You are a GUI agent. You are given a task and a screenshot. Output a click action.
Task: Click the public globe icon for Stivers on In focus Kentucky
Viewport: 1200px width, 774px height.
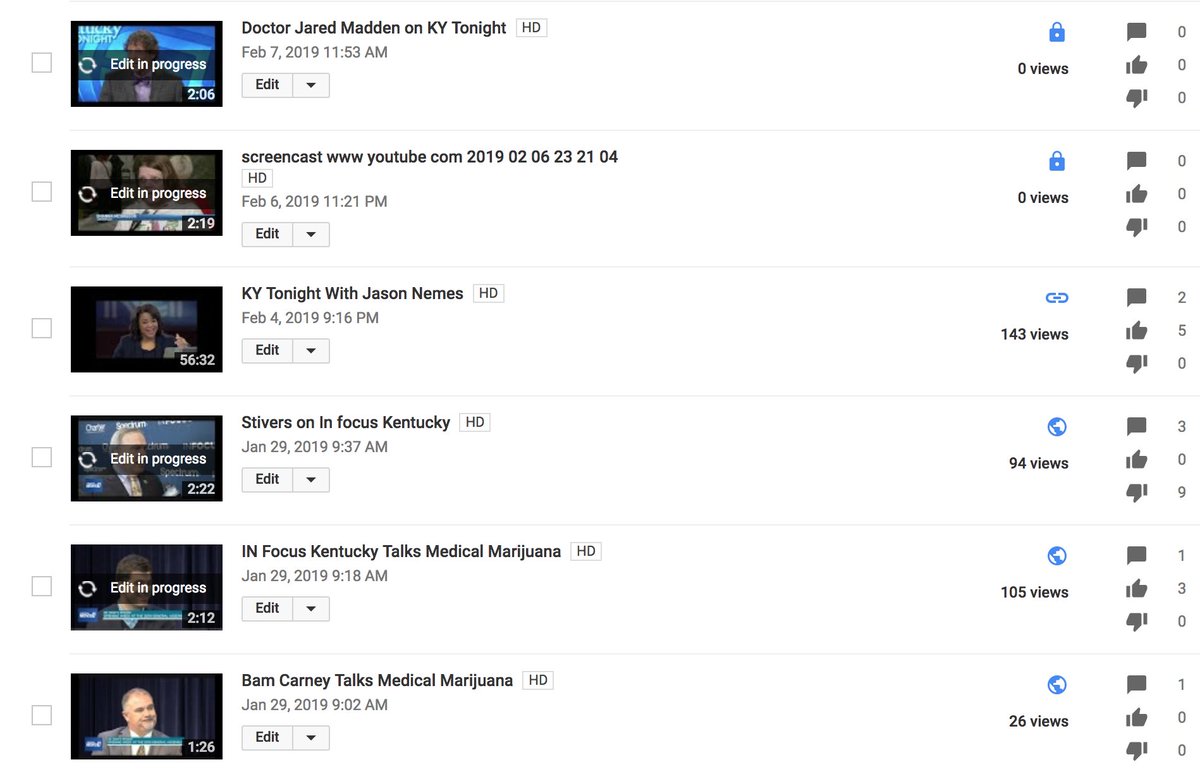click(1056, 426)
